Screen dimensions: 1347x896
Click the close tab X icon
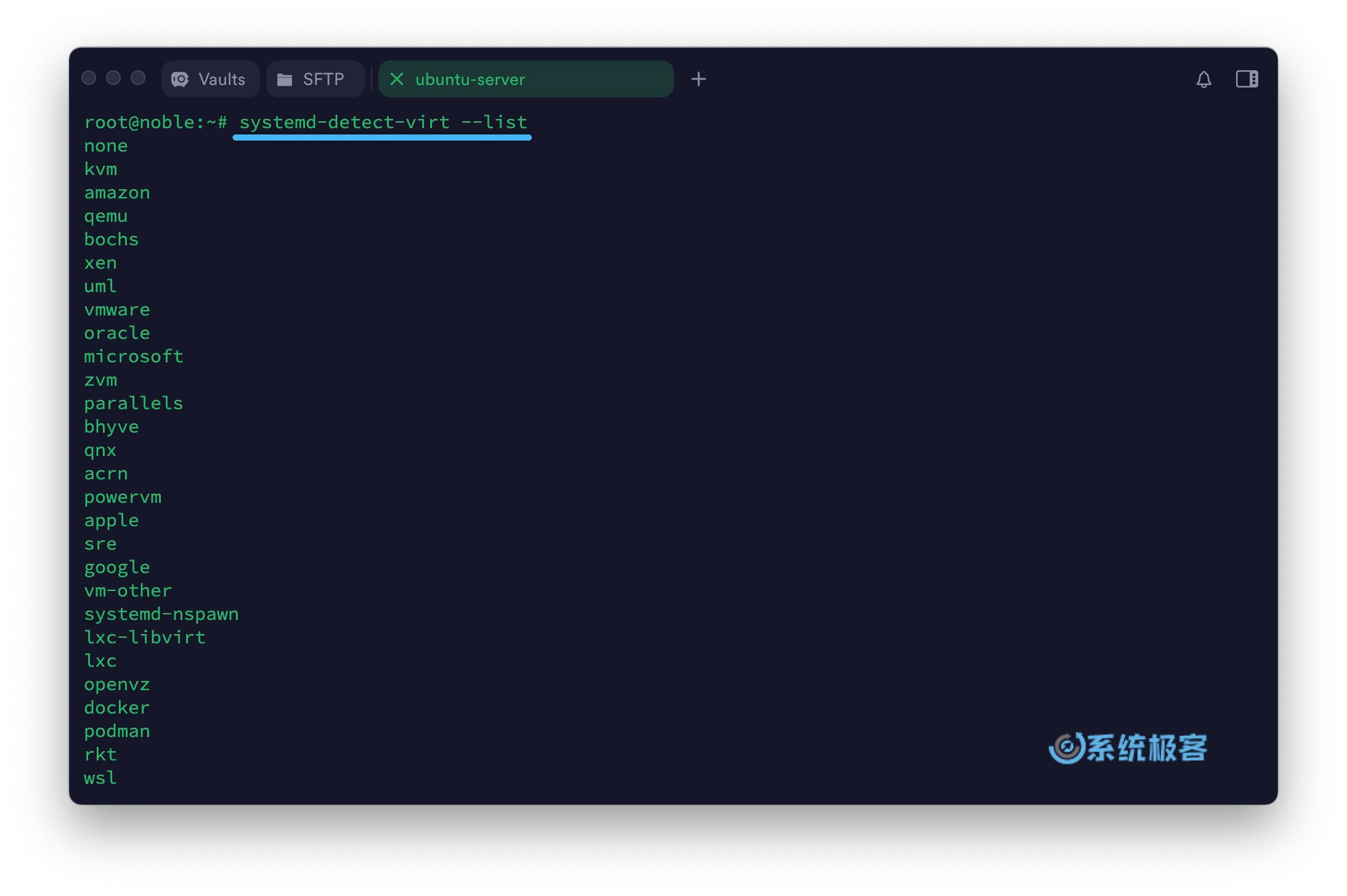(396, 79)
